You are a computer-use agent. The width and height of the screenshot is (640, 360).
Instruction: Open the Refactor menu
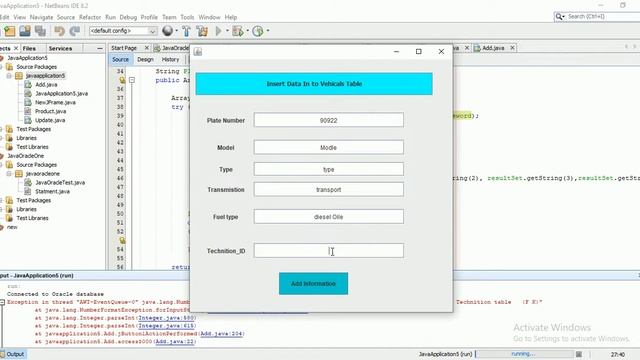pos(90,17)
